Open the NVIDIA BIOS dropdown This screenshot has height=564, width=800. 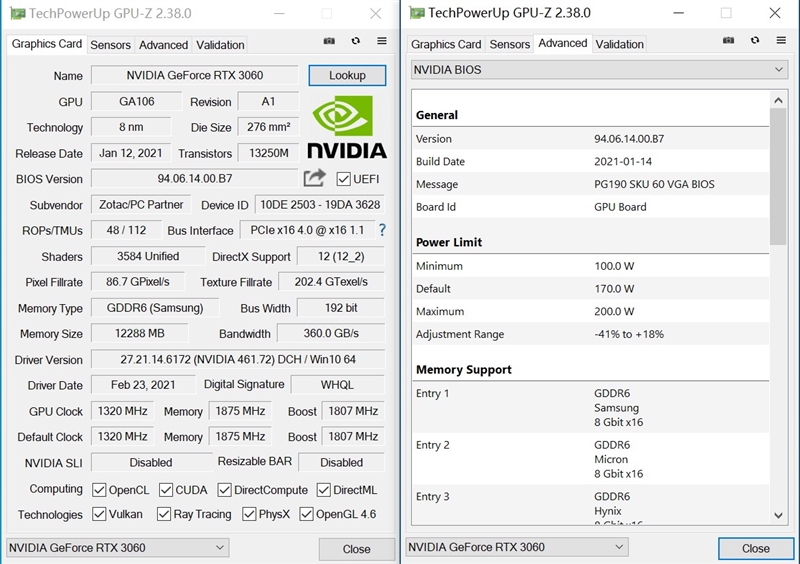[x=599, y=70]
